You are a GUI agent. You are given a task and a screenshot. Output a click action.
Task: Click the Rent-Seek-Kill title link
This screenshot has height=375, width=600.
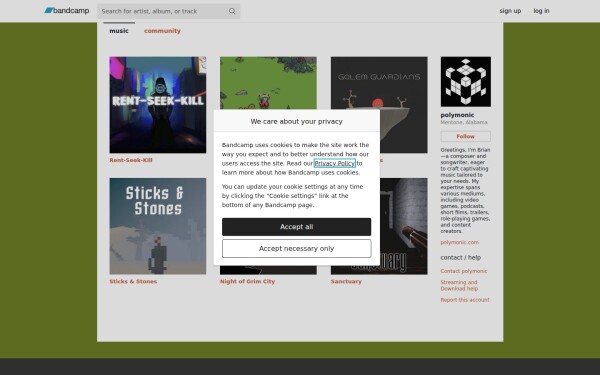[x=131, y=160]
